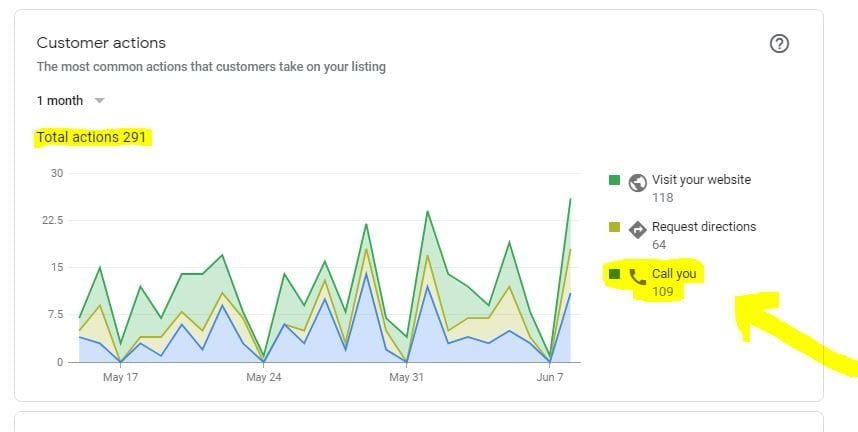Expand the time range dropdown arrow
The height and width of the screenshot is (432, 858).
(99, 101)
